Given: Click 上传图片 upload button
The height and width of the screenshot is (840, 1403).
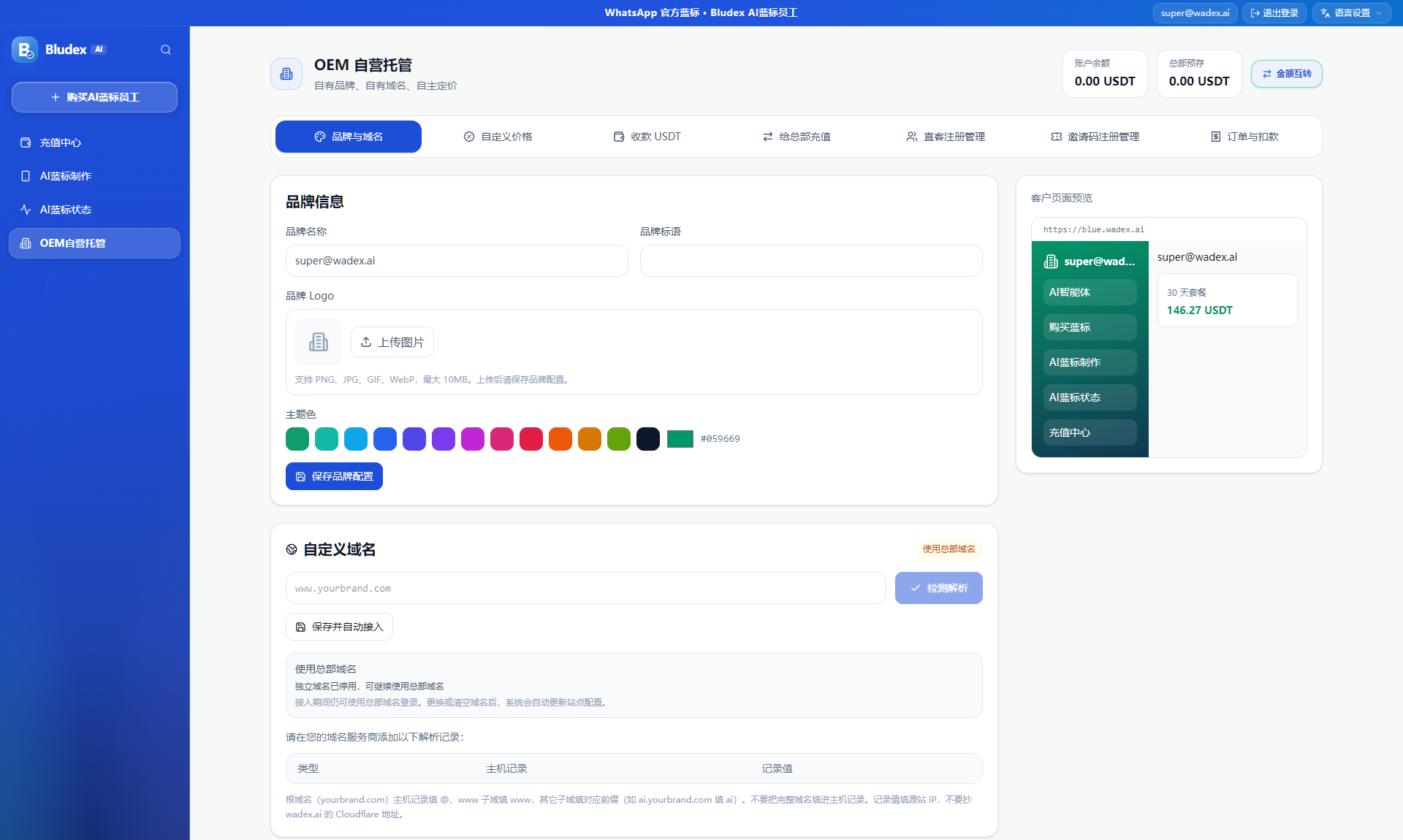Looking at the screenshot, I should click(392, 342).
